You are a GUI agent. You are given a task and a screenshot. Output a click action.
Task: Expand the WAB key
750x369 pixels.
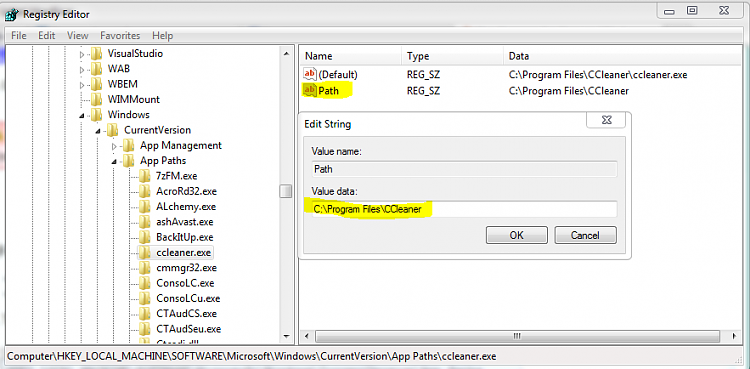82,69
